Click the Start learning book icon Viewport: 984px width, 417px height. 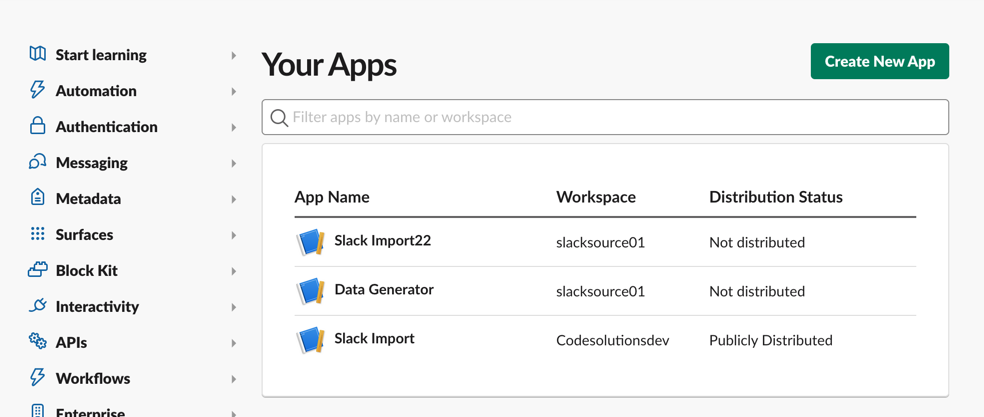[37, 54]
